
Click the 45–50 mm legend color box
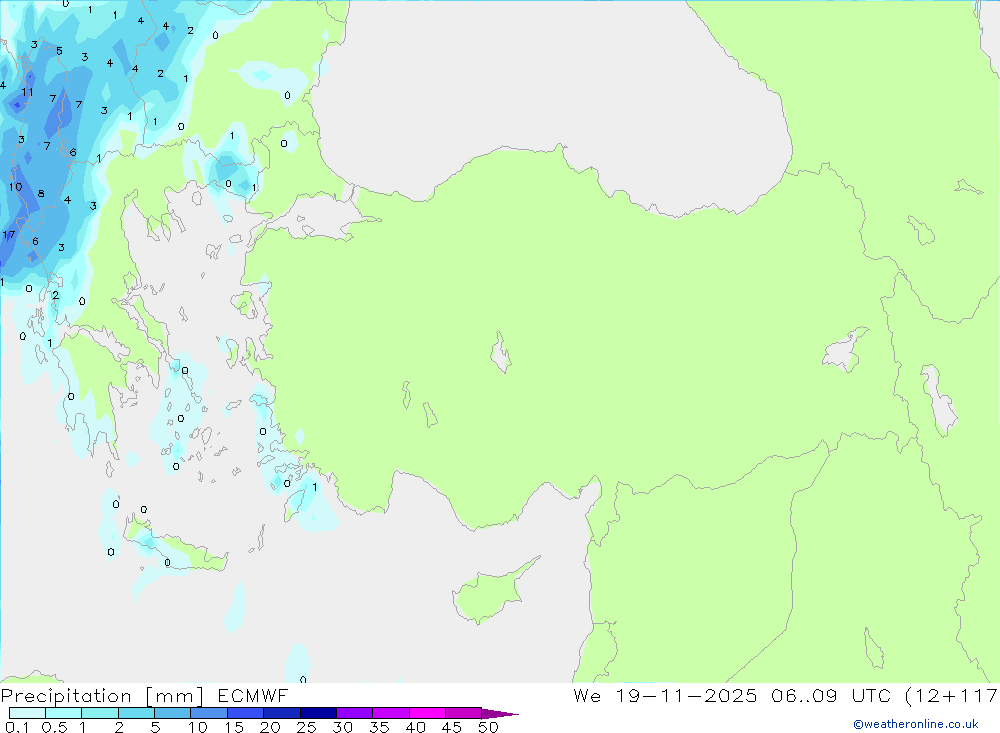tap(463, 713)
